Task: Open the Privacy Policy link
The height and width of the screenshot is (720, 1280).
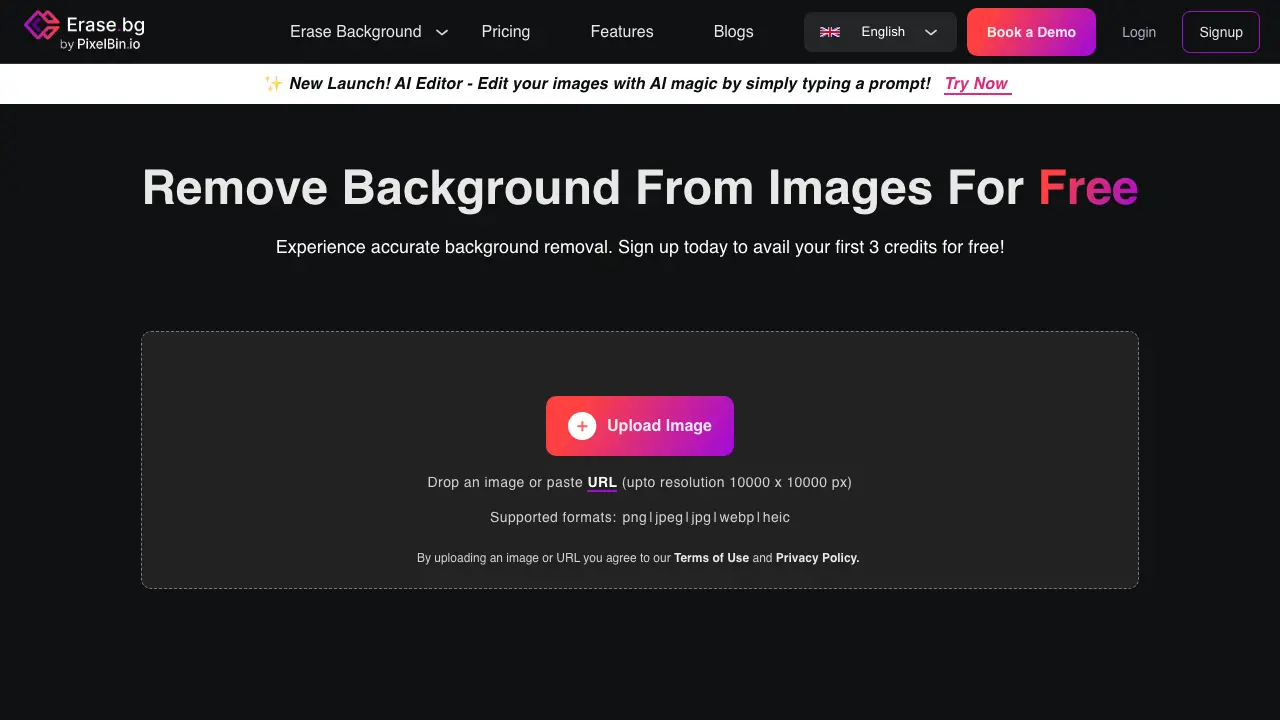Action: (x=817, y=558)
